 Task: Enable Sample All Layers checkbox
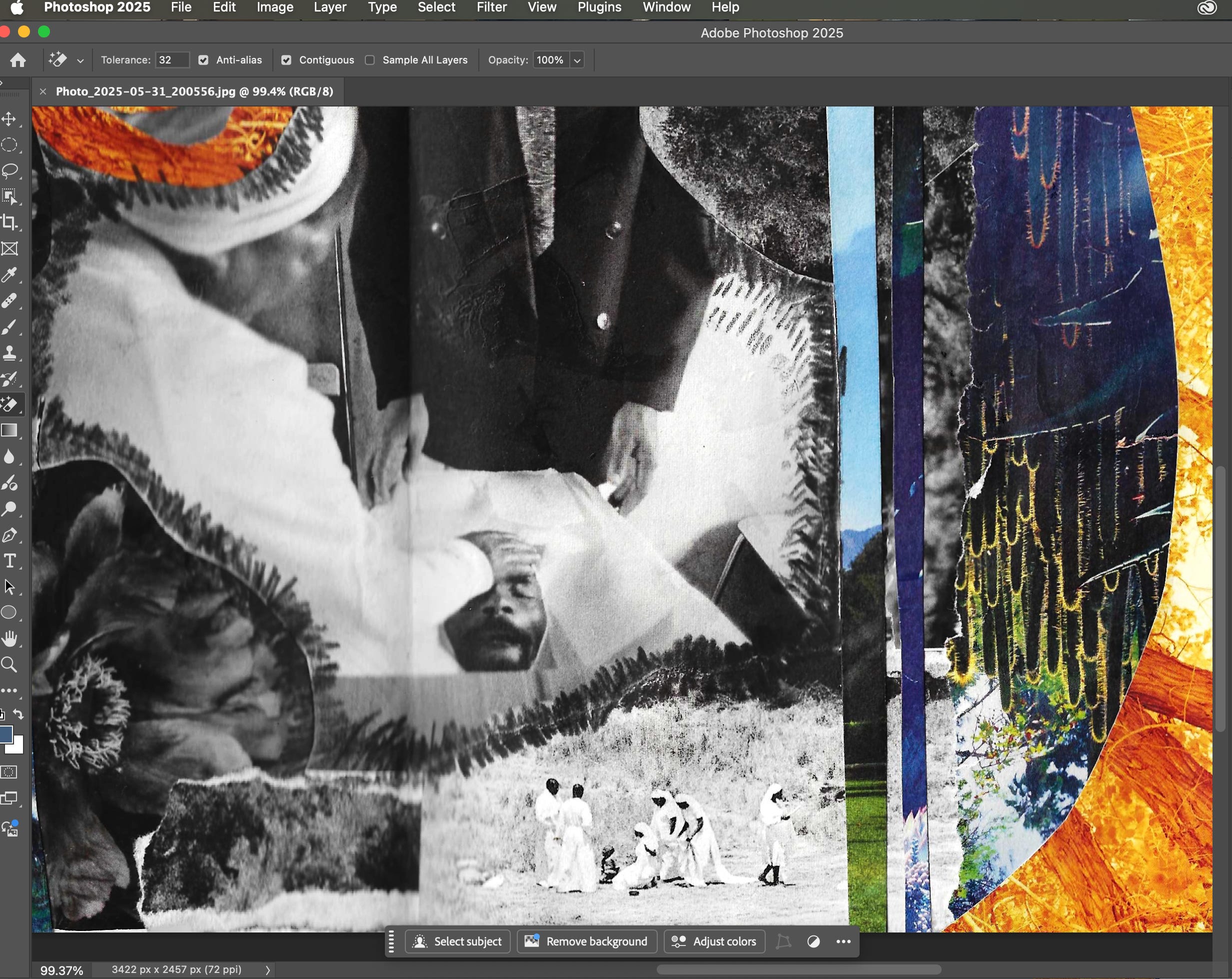(x=370, y=60)
